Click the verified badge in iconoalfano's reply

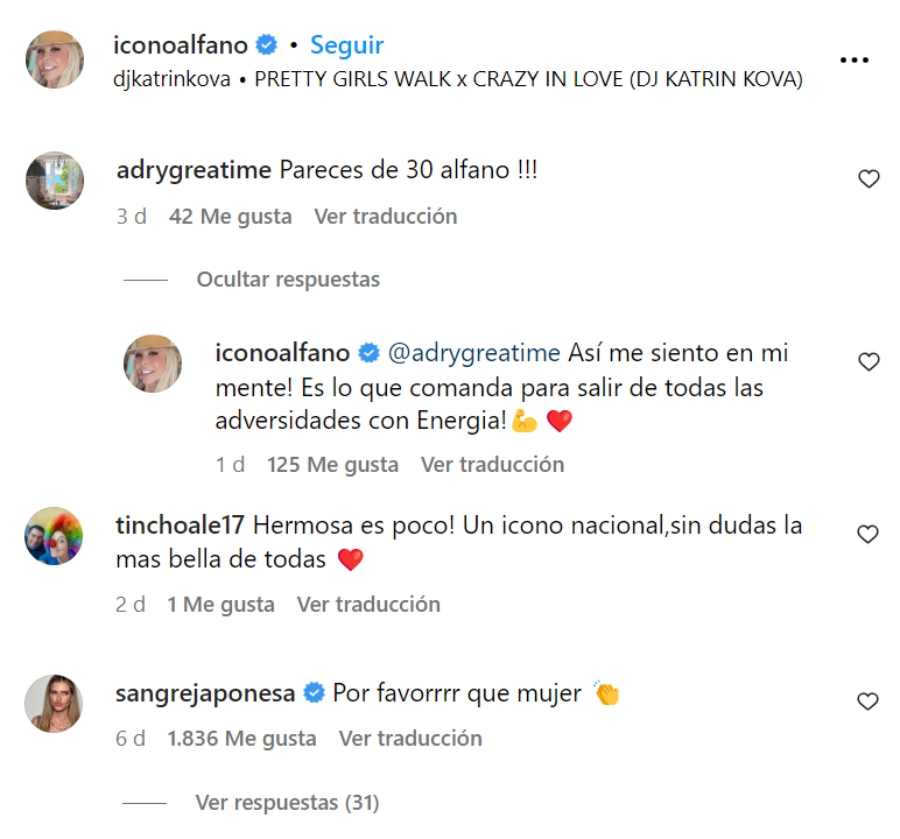(x=368, y=352)
